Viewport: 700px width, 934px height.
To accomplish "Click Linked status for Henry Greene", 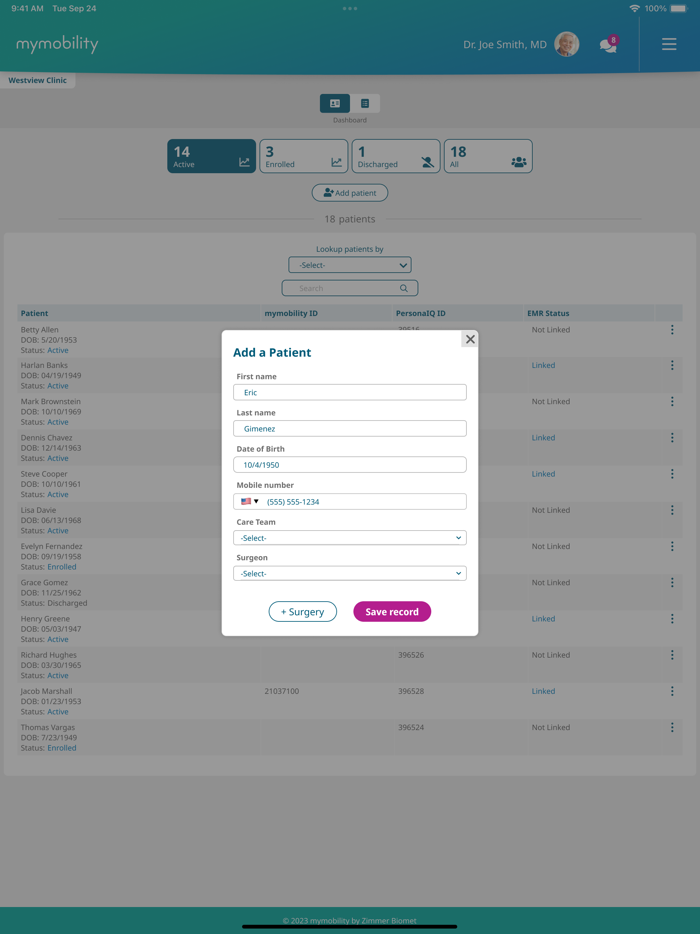I will click(543, 619).
